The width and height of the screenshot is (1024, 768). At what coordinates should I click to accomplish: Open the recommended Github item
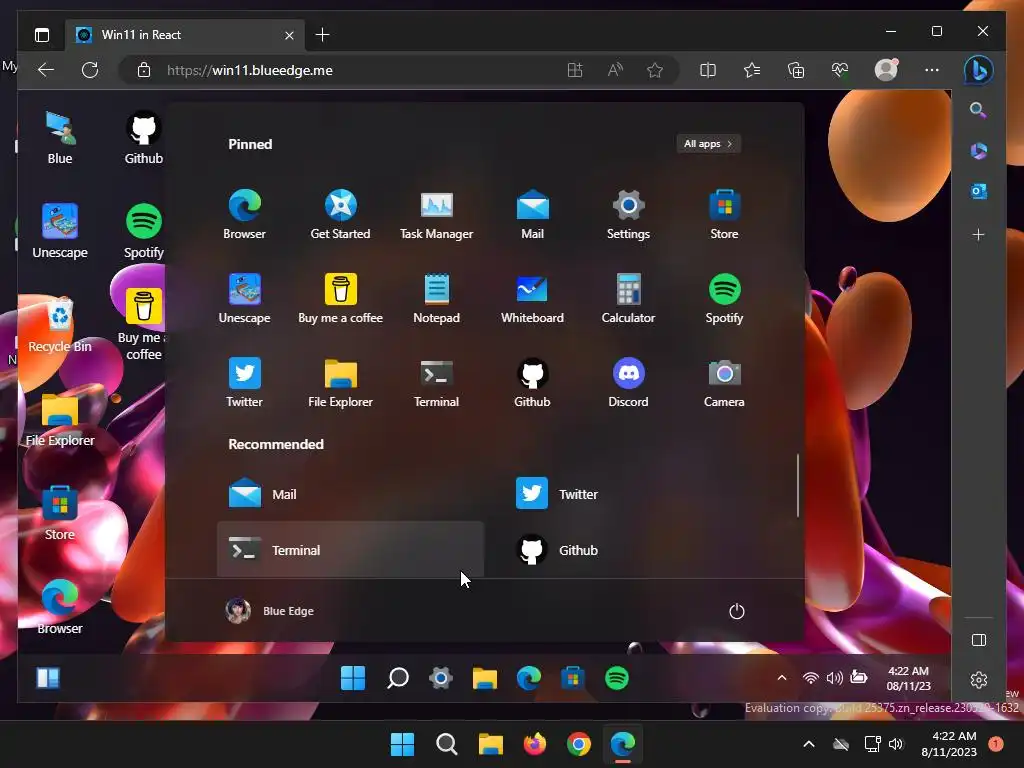tap(638, 549)
